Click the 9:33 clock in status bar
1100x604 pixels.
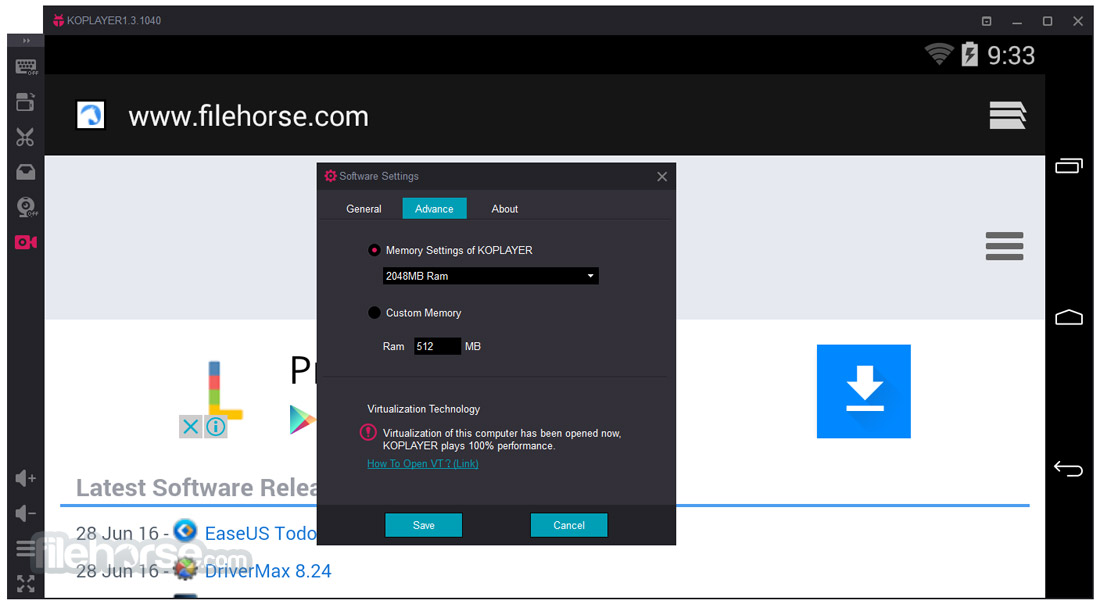[x=1011, y=55]
